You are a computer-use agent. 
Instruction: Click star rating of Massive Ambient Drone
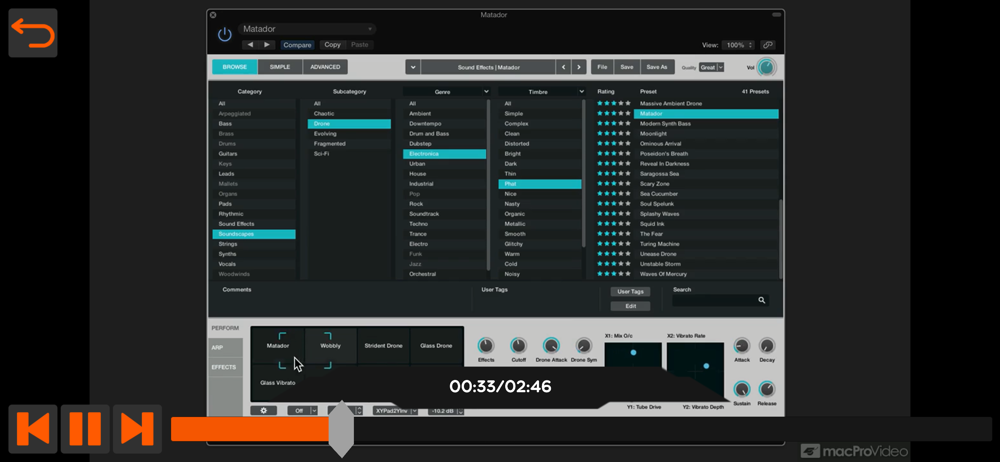pyautogui.click(x=614, y=103)
